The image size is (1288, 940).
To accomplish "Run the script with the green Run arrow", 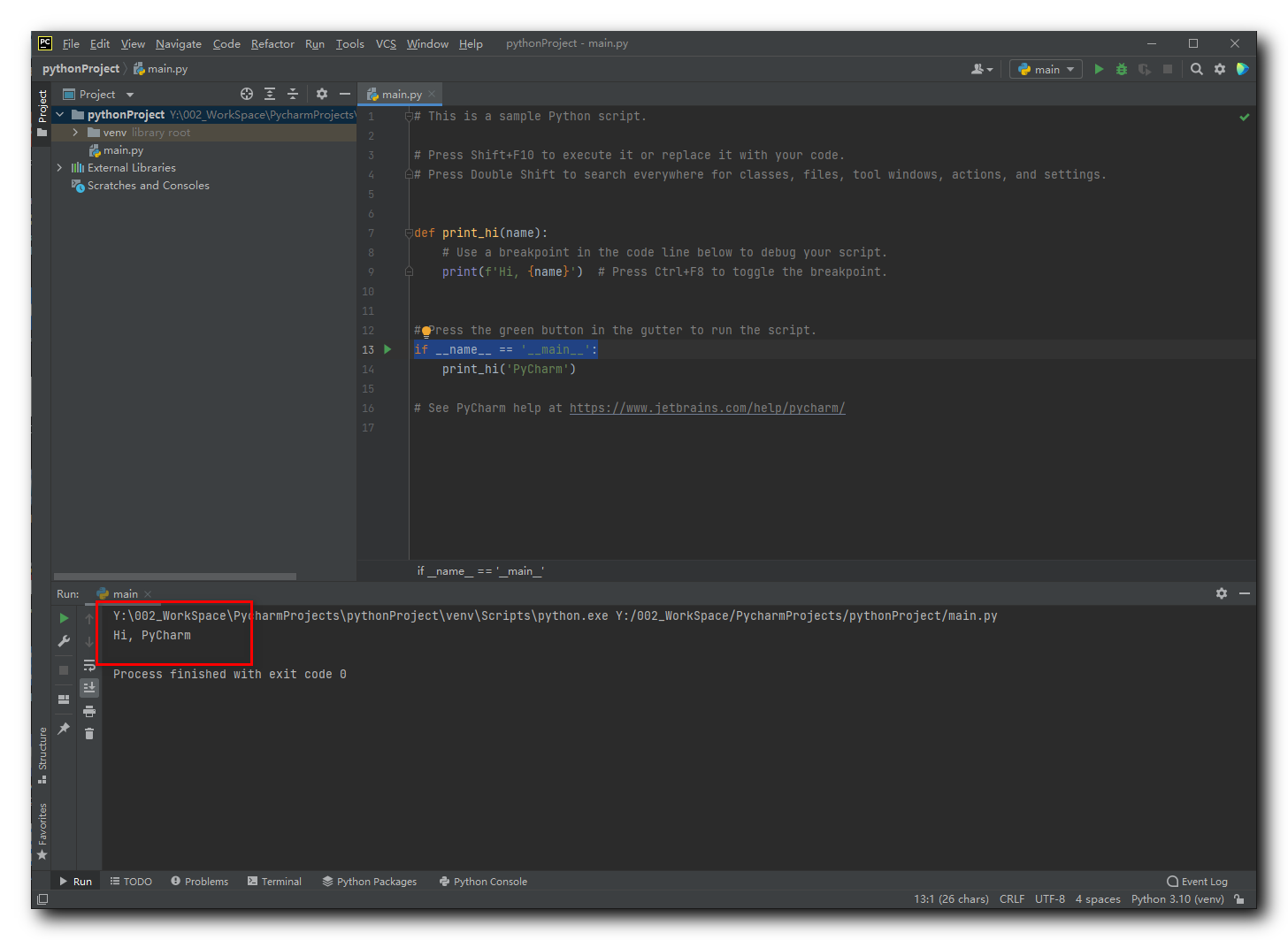I will click(1099, 68).
